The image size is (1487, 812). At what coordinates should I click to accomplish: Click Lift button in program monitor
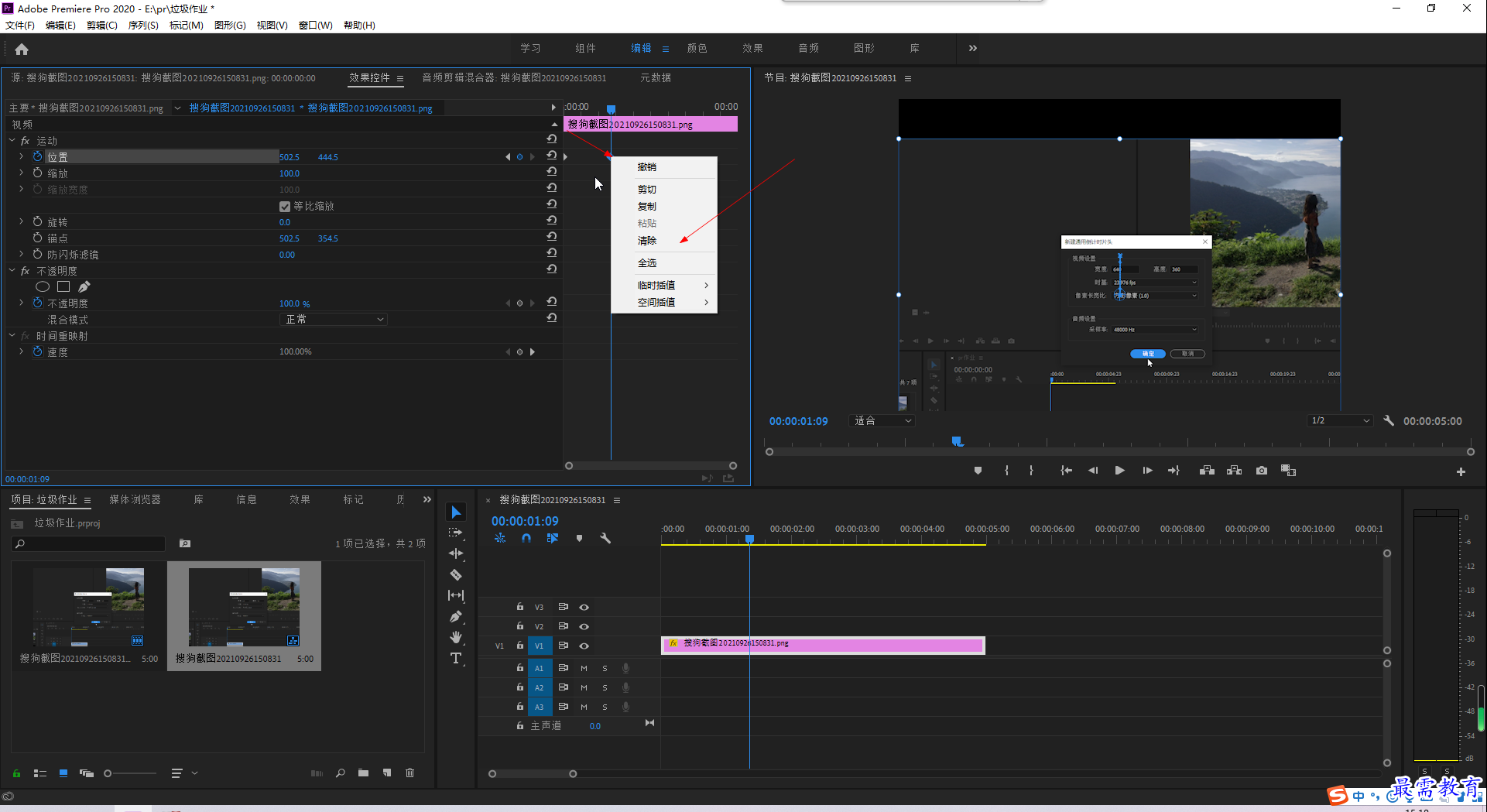(1207, 471)
